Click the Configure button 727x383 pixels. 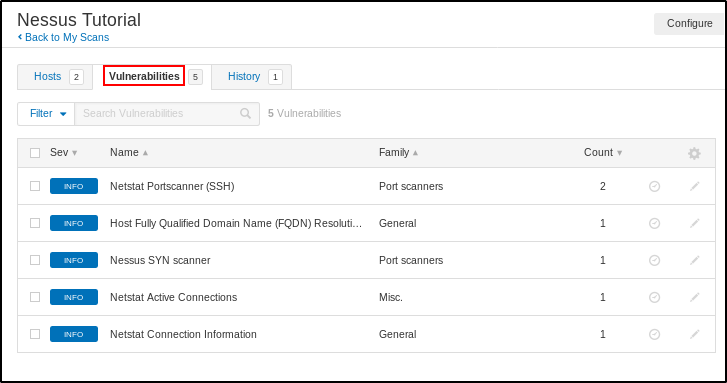tap(689, 24)
